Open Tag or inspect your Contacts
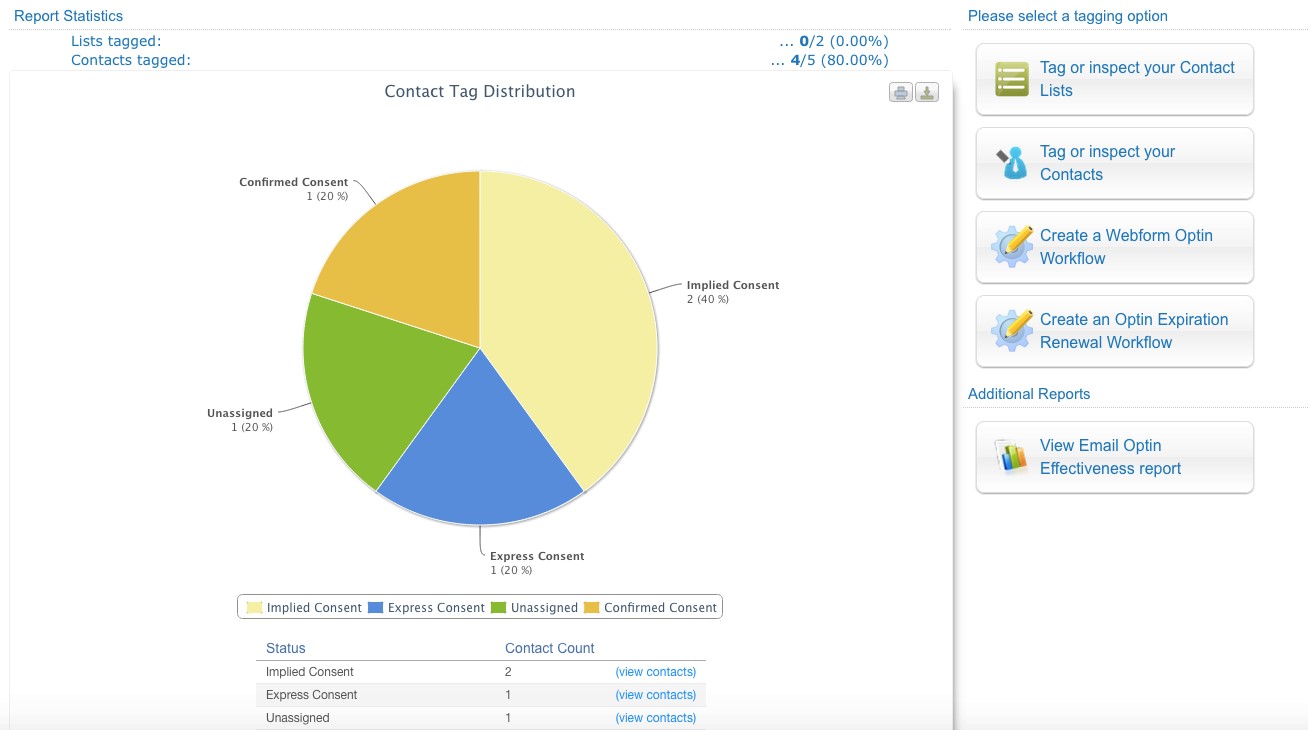1308x730 pixels. tap(1114, 163)
